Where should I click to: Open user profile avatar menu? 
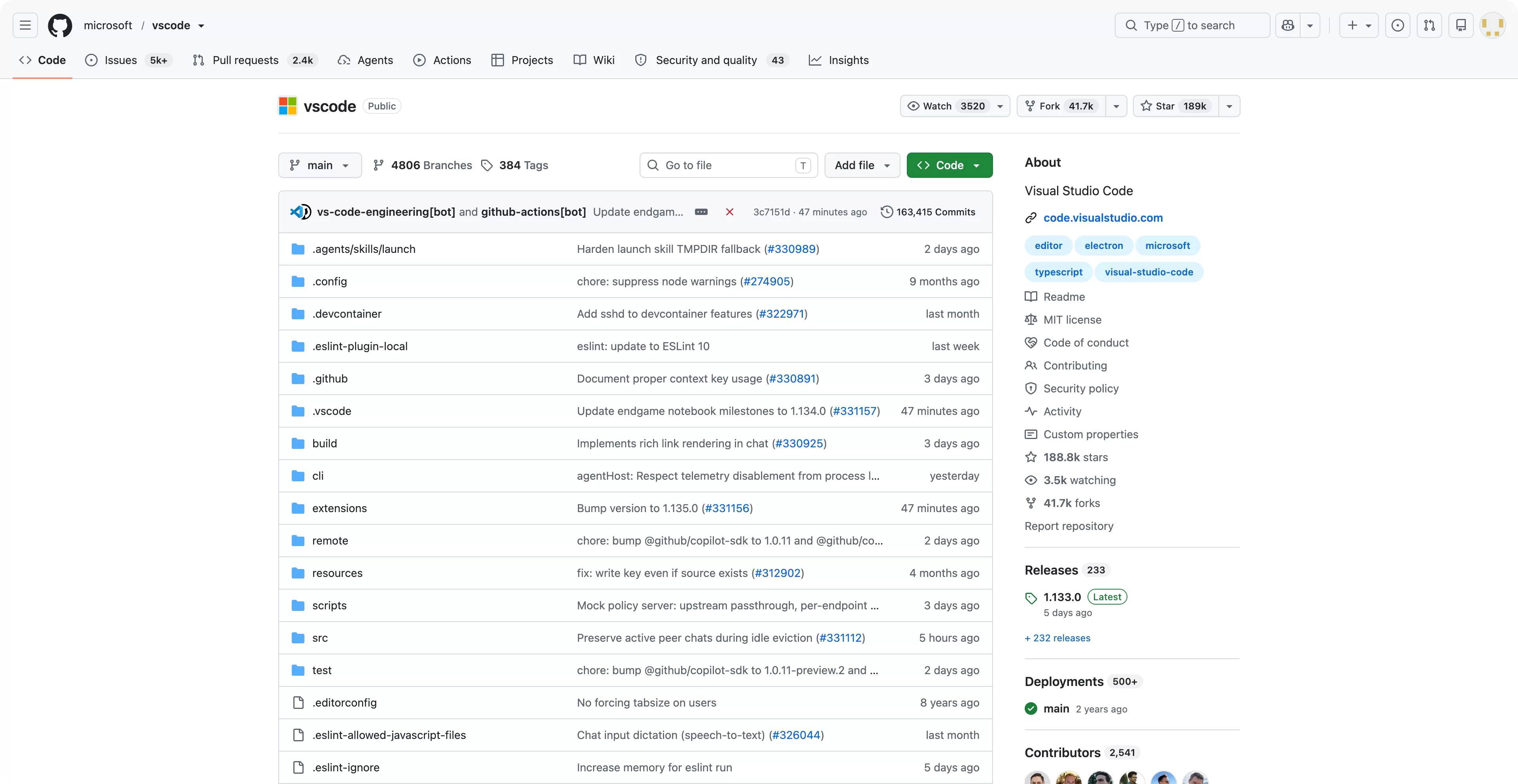(x=1493, y=25)
